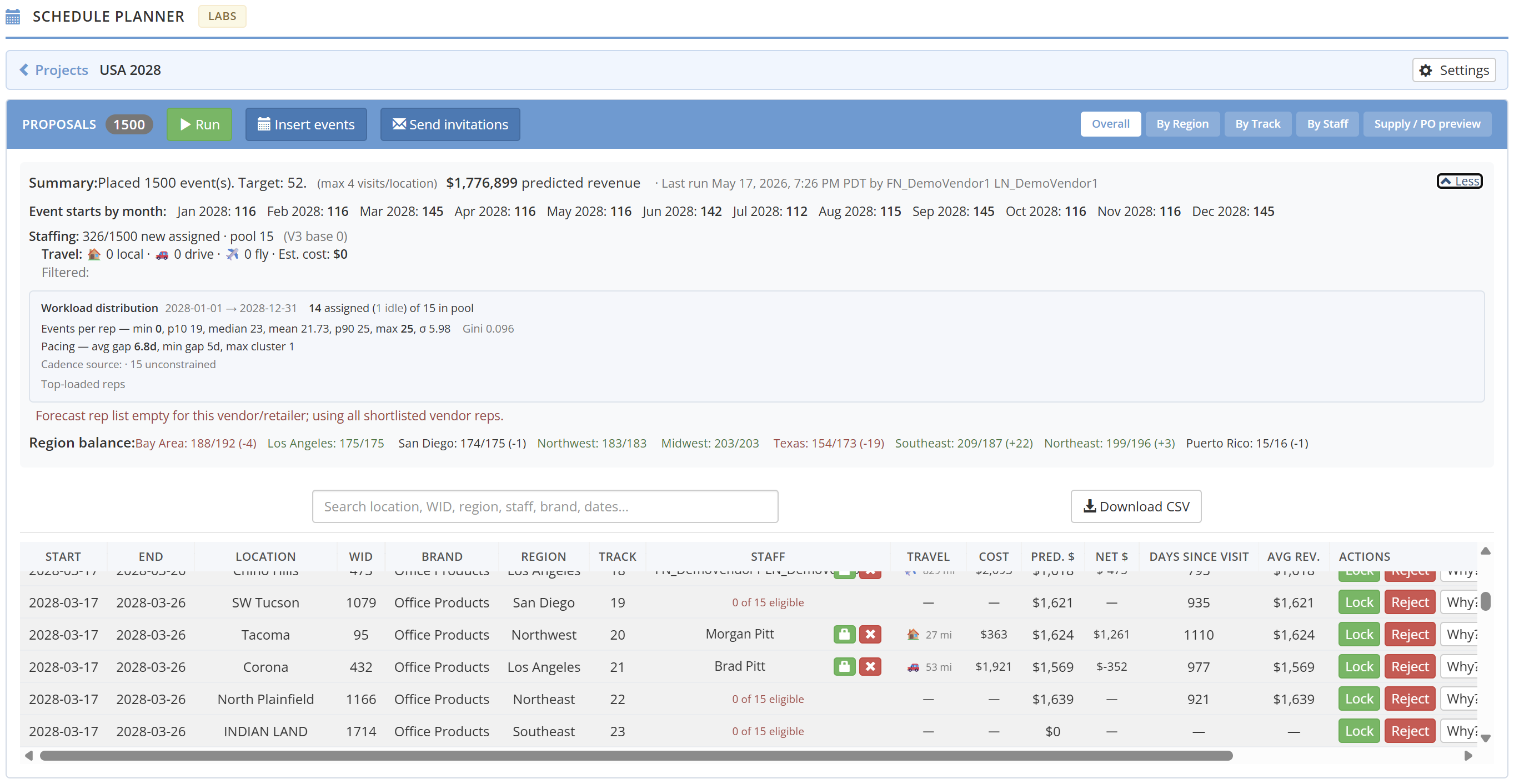The height and width of the screenshot is (784, 1514).
Task: Click the fly airplane icon in Travel summary
Action: pos(232,254)
